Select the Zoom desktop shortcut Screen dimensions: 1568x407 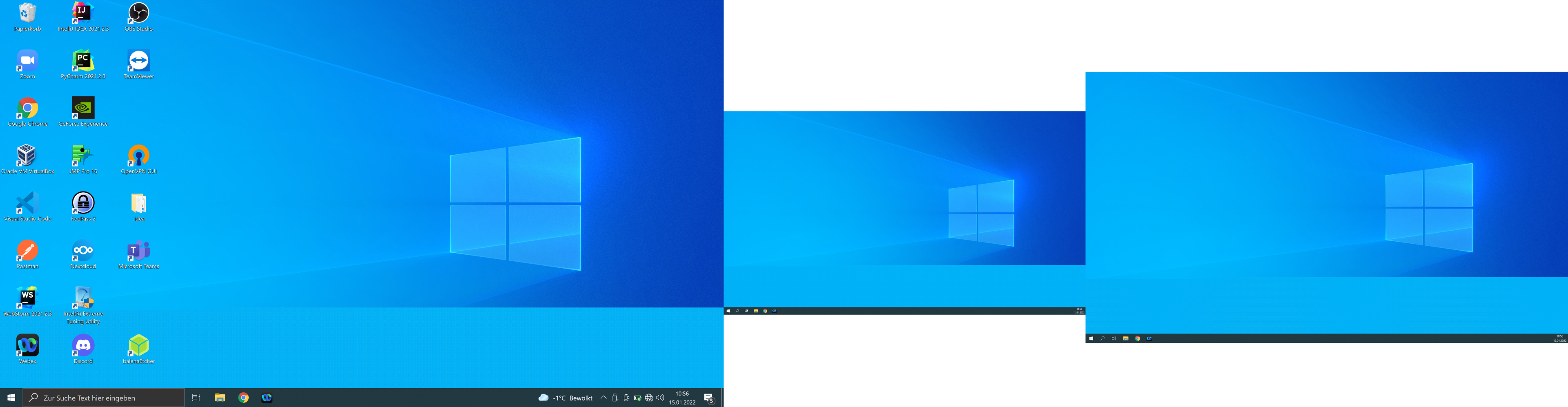click(x=27, y=64)
